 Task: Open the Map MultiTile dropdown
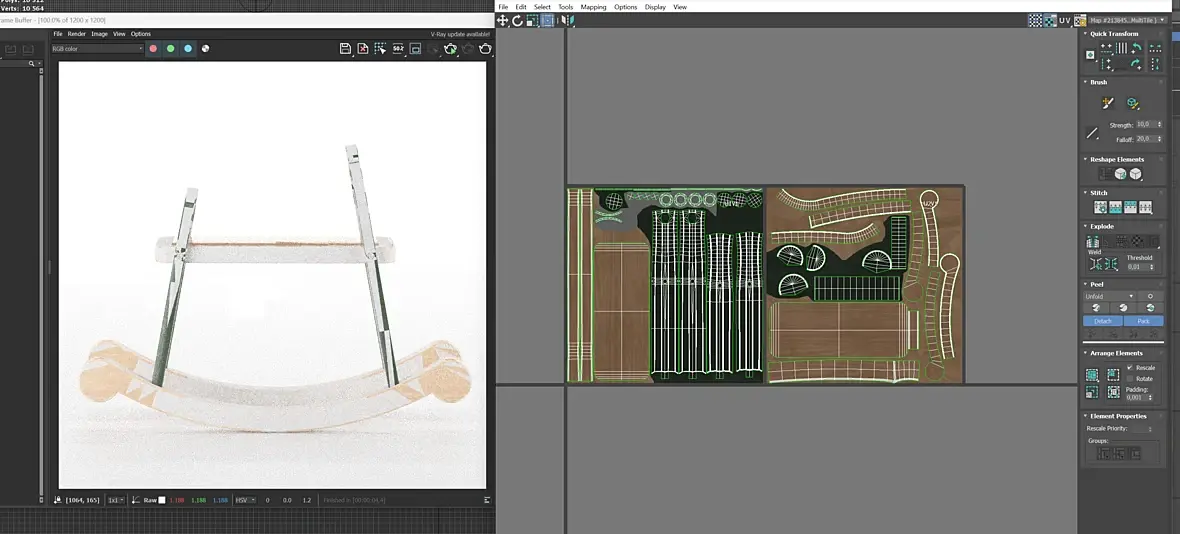pos(1127,20)
